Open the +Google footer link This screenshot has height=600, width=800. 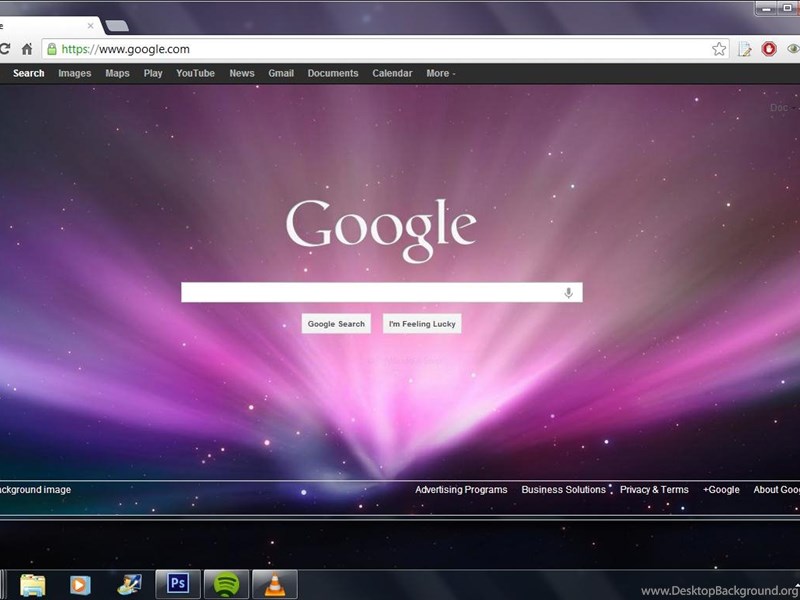(x=721, y=490)
